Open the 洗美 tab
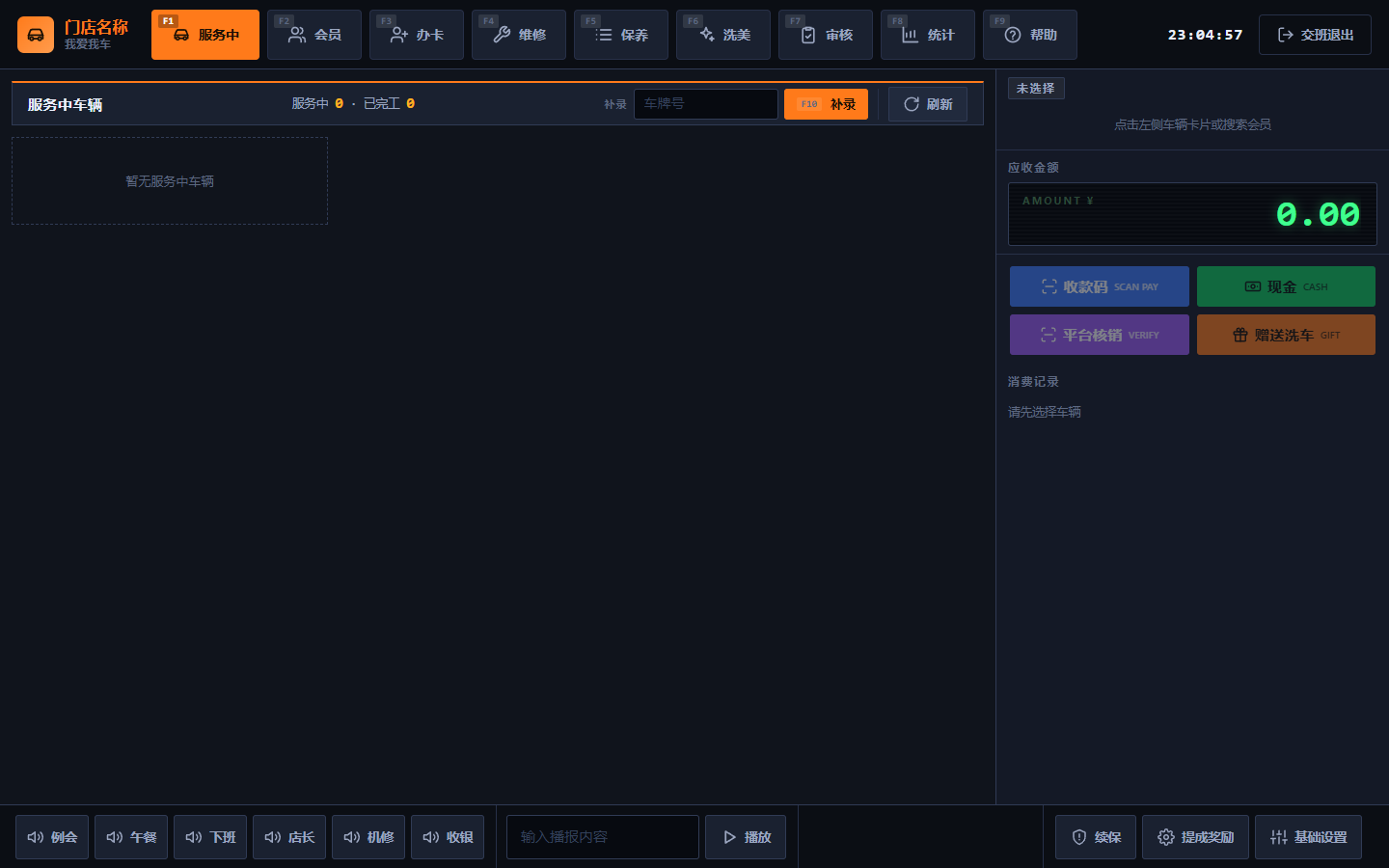This screenshot has height=868, width=1389. coord(723,35)
